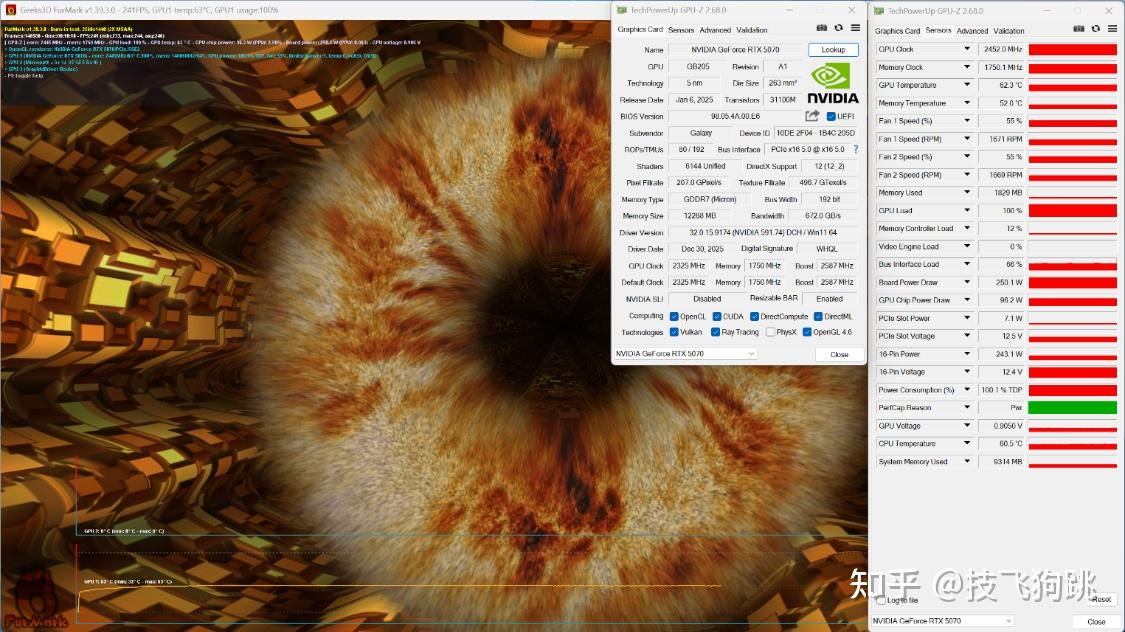Click the green PerfCap Reason bar
Image resolution: width=1125 pixels, height=632 pixels.
click(1072, 407)
